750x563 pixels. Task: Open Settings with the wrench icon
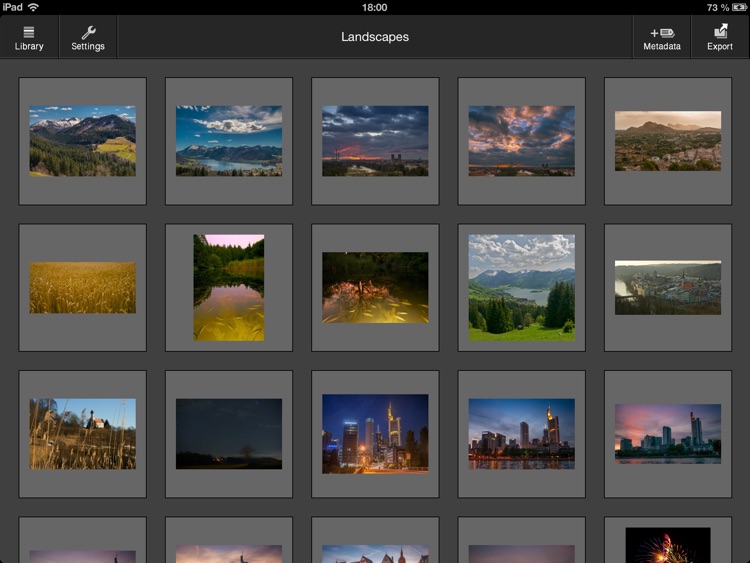(88, 38)
